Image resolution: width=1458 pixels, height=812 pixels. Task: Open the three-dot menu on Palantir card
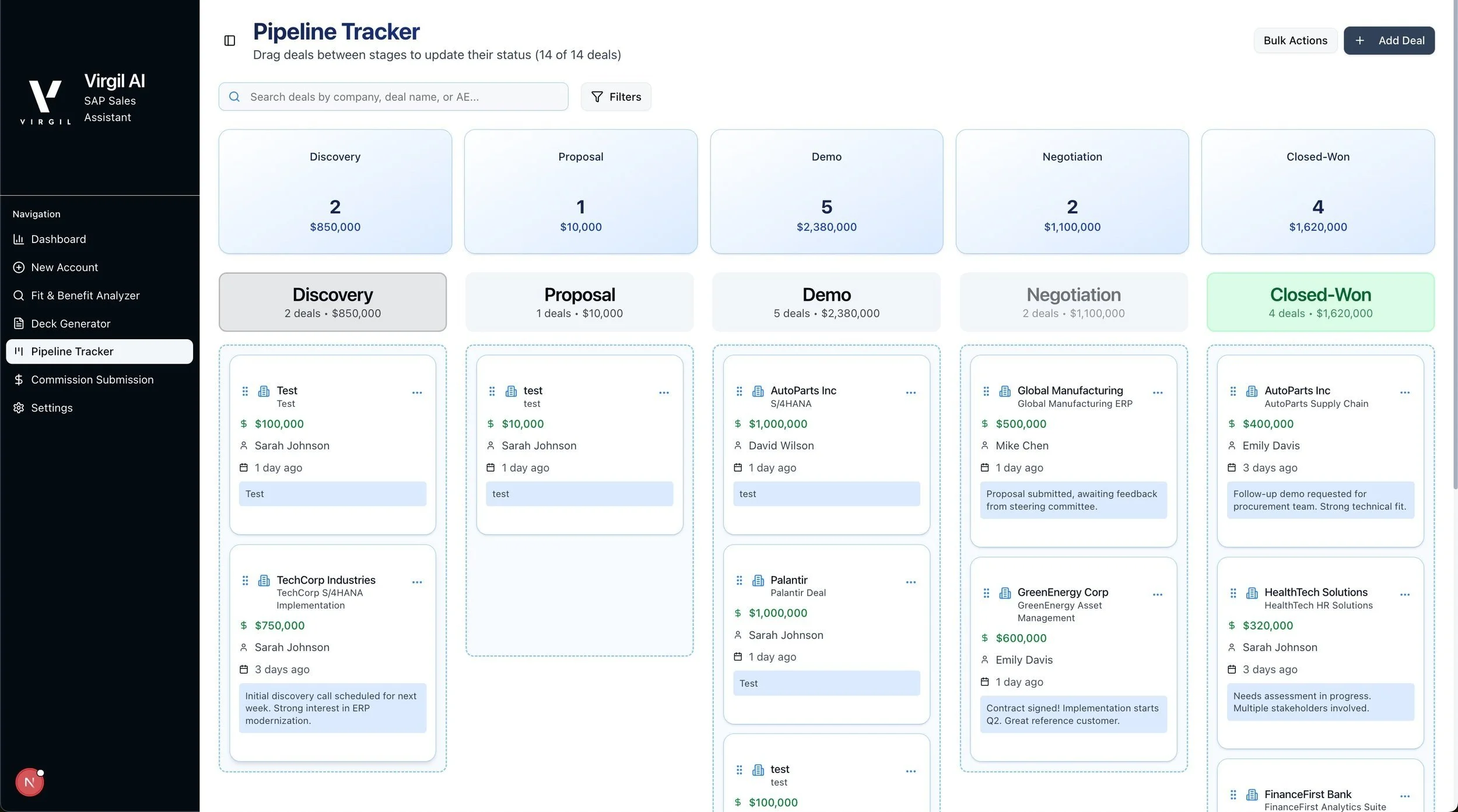pos(911,582)
